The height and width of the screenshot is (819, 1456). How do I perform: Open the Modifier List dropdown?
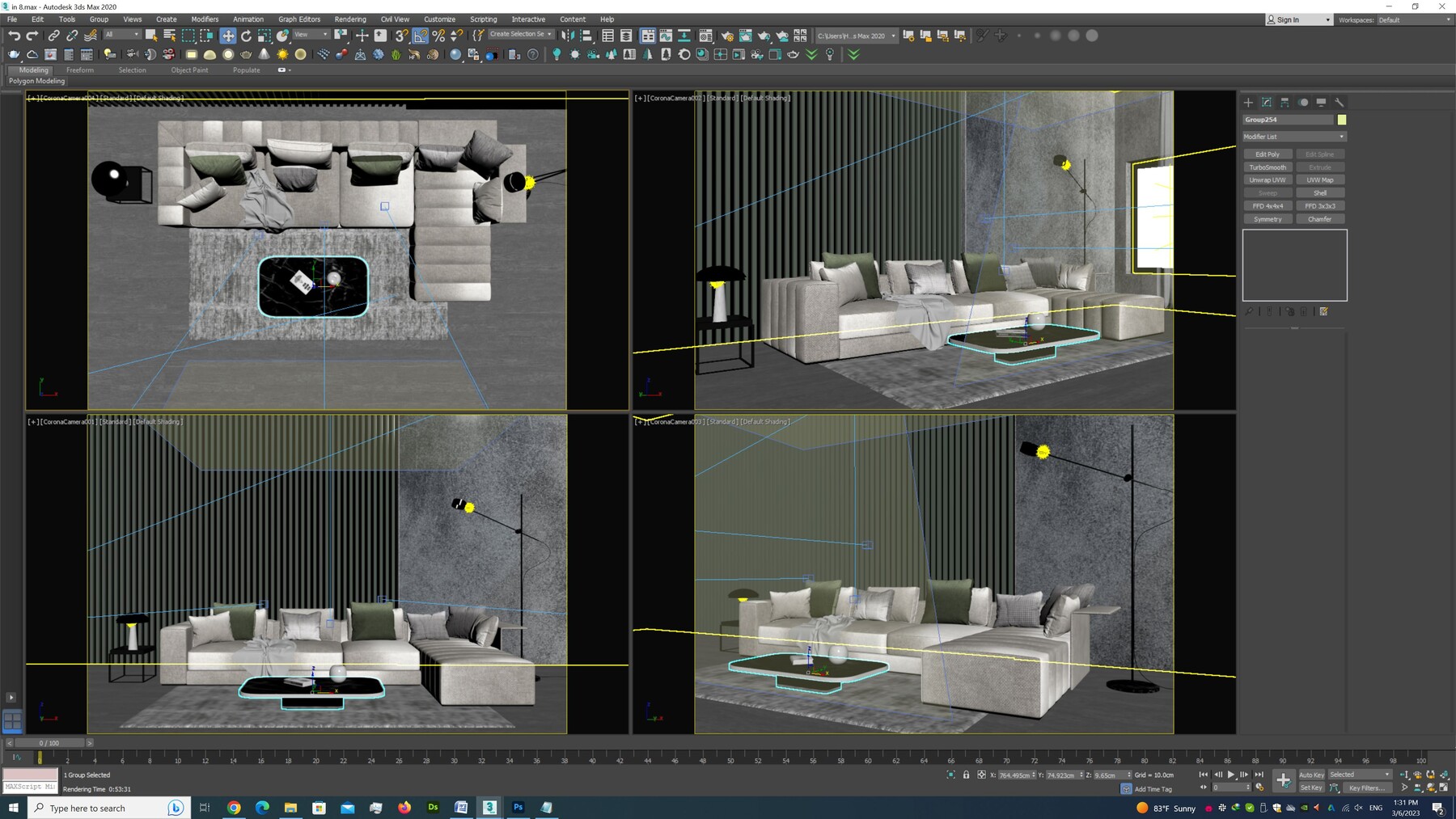[1294, 137]
